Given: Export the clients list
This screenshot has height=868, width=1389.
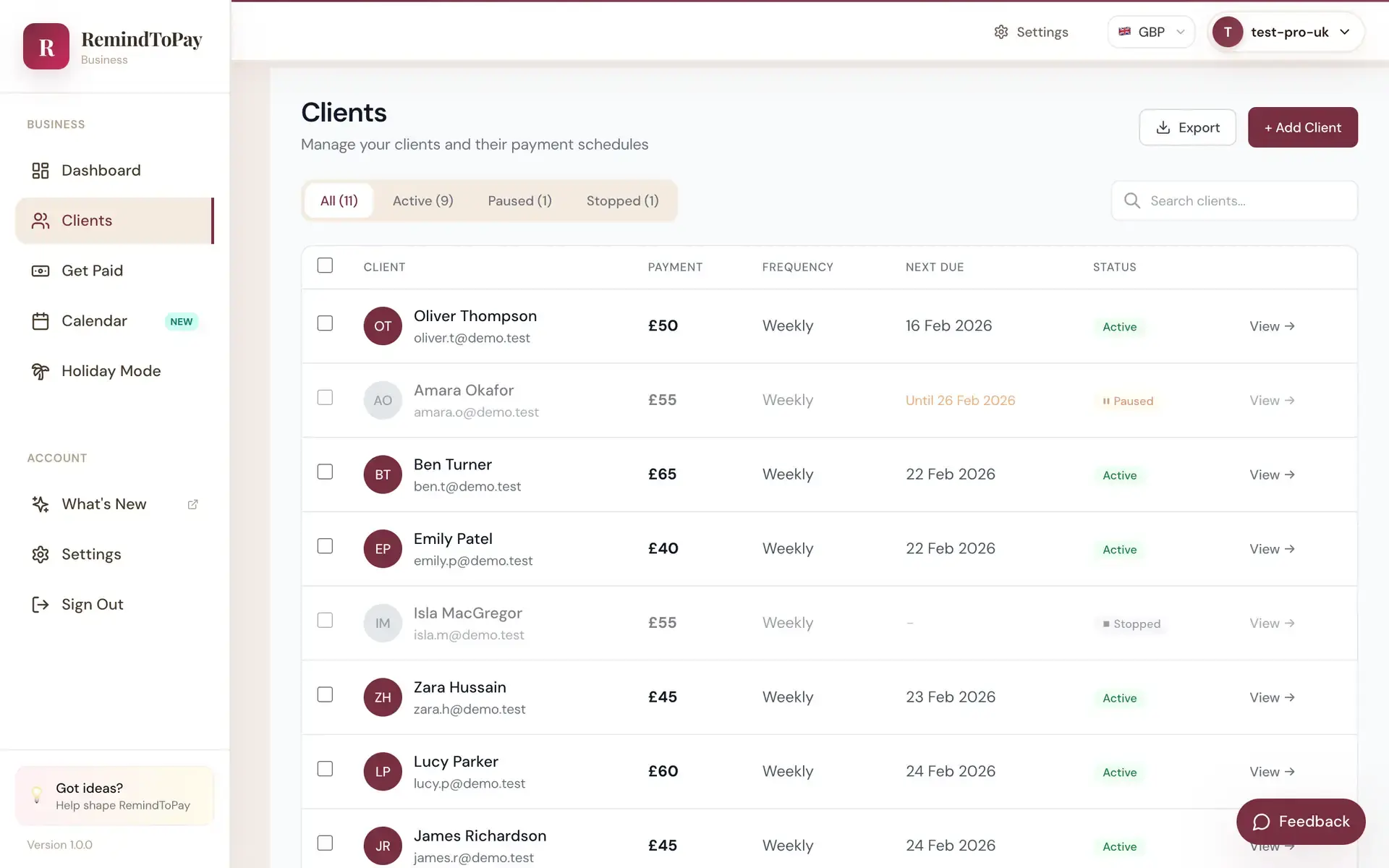Looking at the screenshot, I should [x=1187, y=127].
